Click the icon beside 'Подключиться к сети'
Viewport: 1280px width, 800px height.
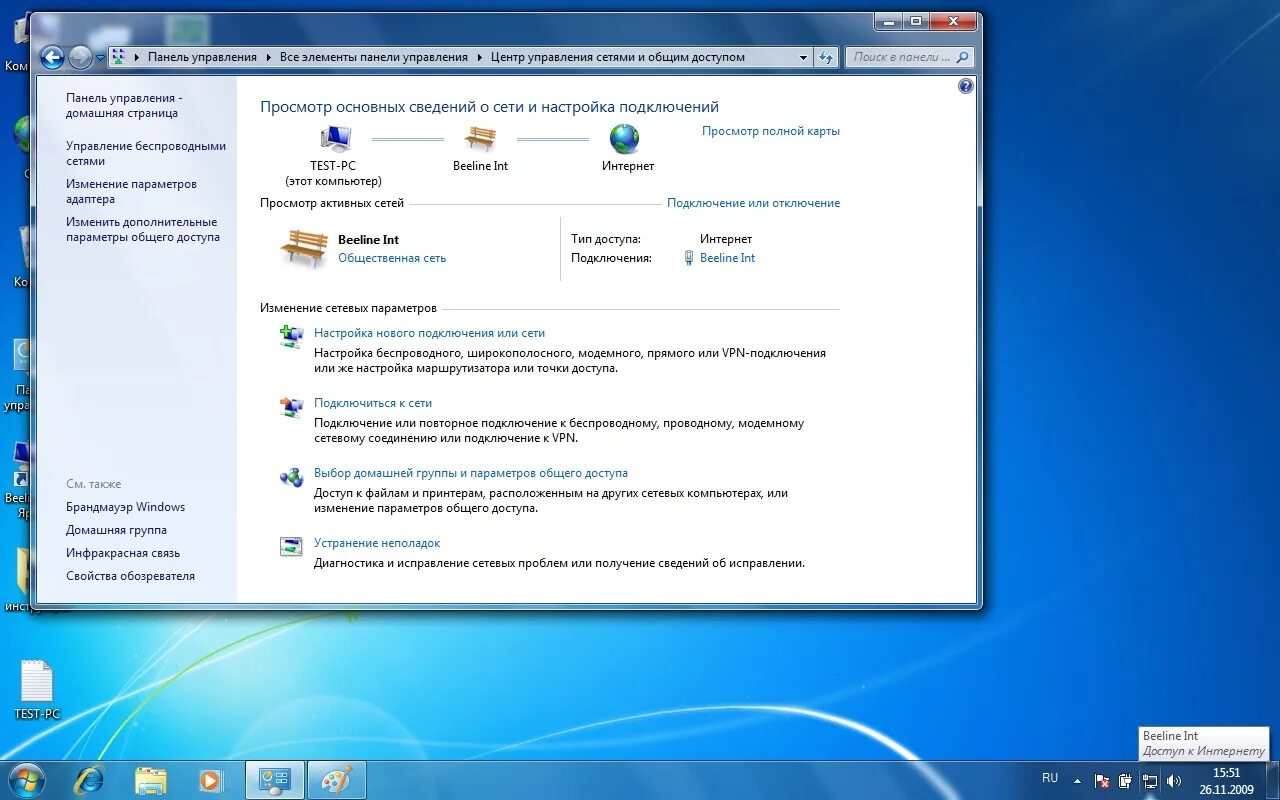(x=291, y=407)
